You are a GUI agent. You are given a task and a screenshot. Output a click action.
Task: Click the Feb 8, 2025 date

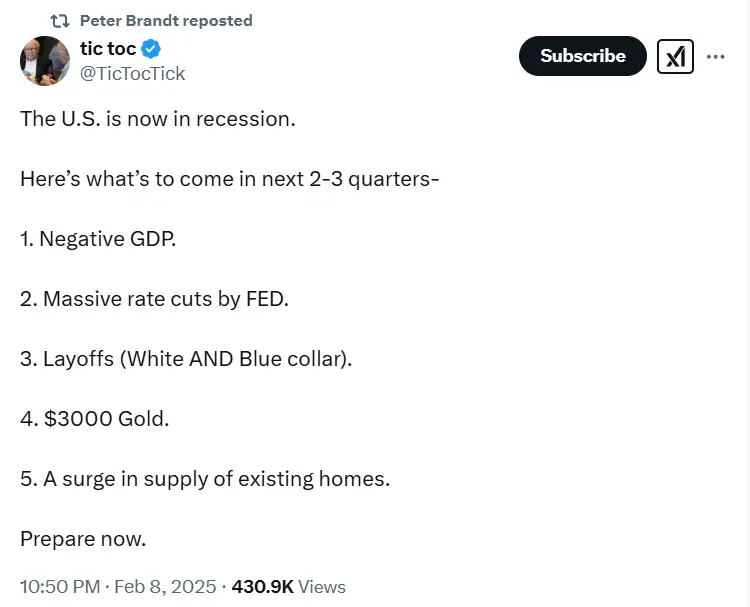(x=167, y=587)
